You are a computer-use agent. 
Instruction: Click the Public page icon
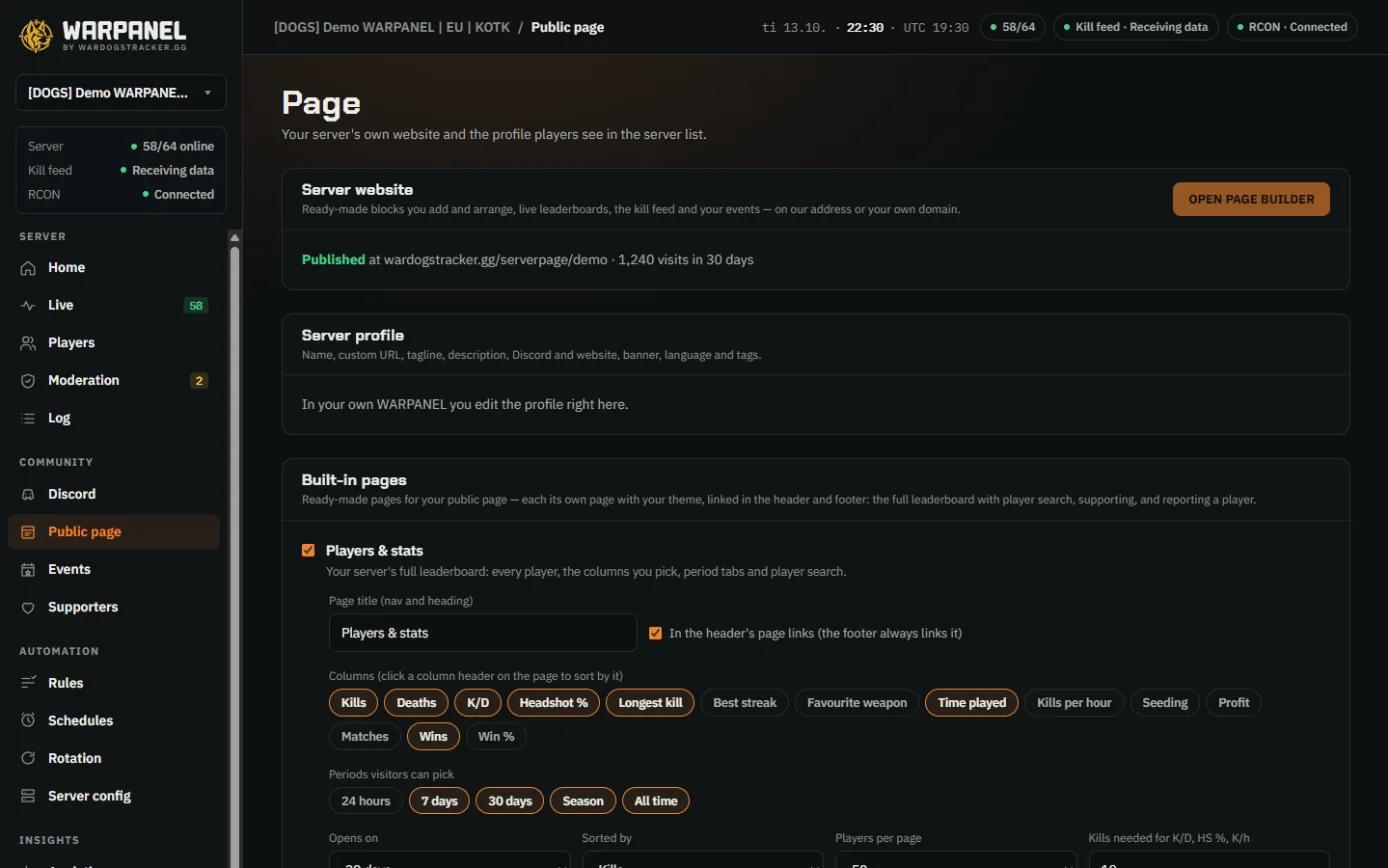tap(28, 532)
